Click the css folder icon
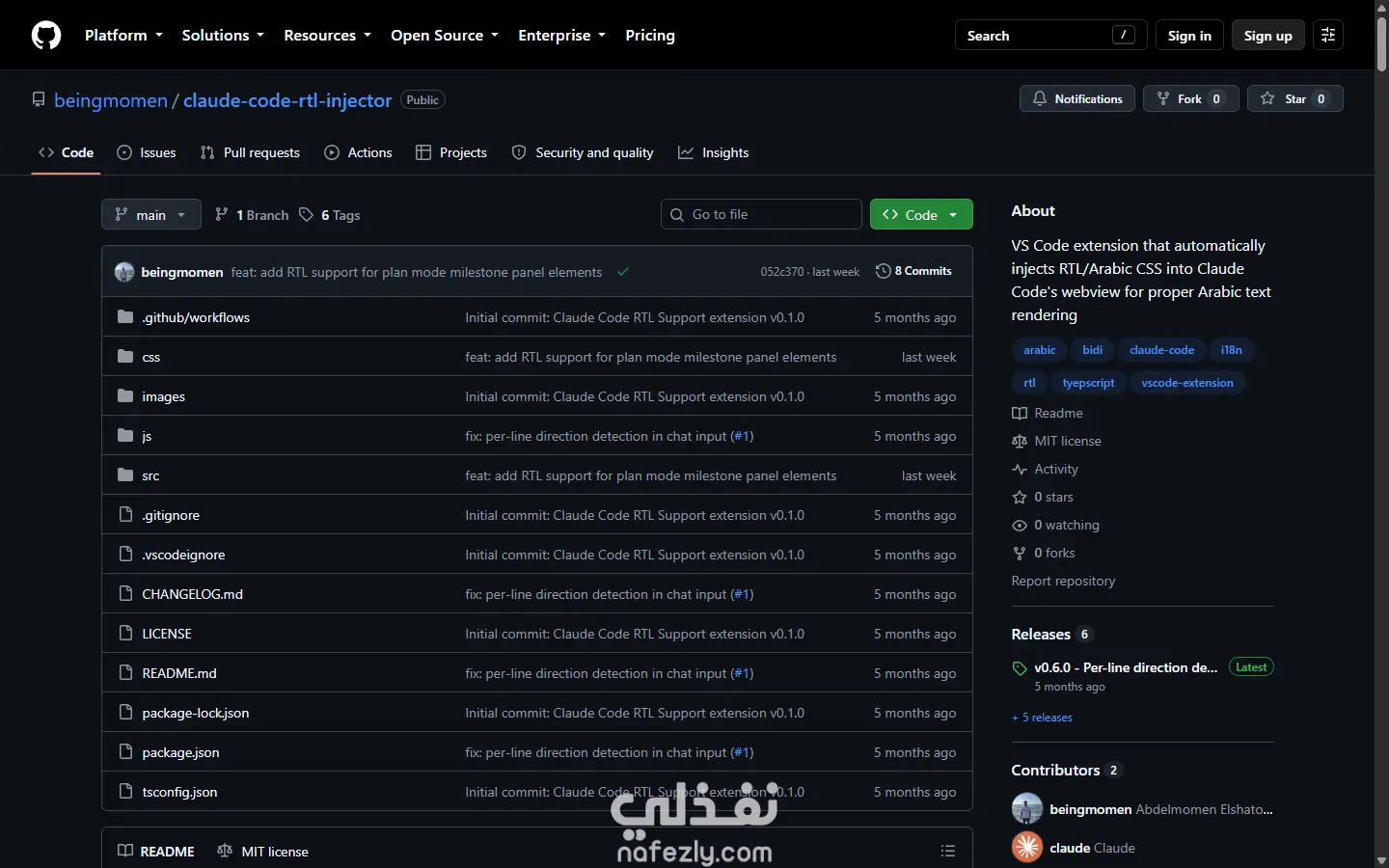The image size is (1389, 868). coord(125,357)
